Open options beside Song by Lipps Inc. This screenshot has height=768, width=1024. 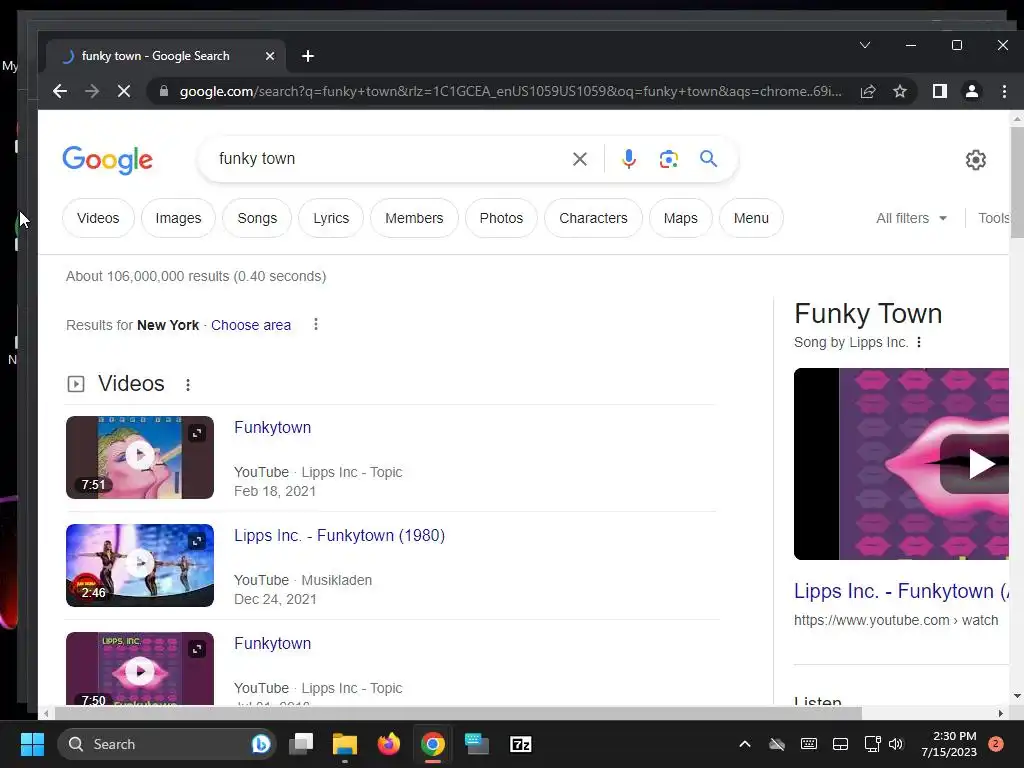pyautogui.click(x=919, y=342)
